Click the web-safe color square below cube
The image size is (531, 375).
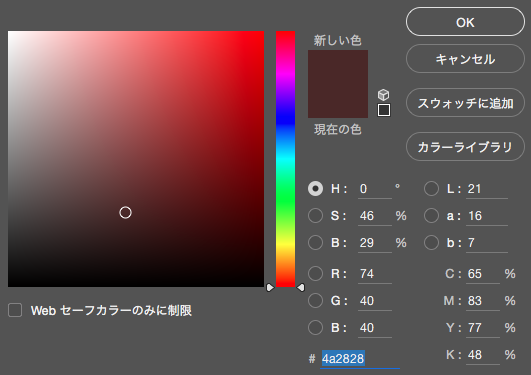(384, 110)
